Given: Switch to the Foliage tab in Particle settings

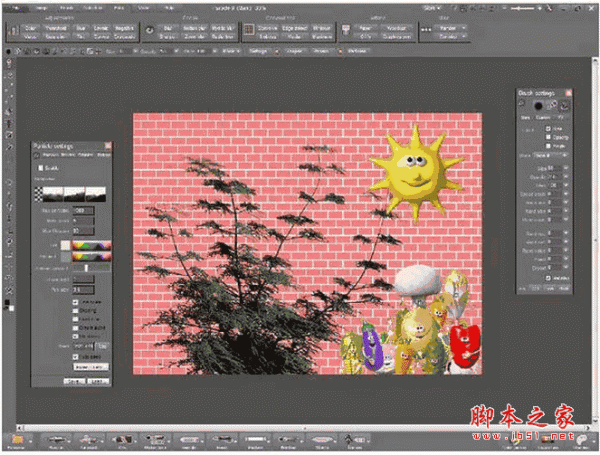Looking at the screenshot, I should pos(85,155).
